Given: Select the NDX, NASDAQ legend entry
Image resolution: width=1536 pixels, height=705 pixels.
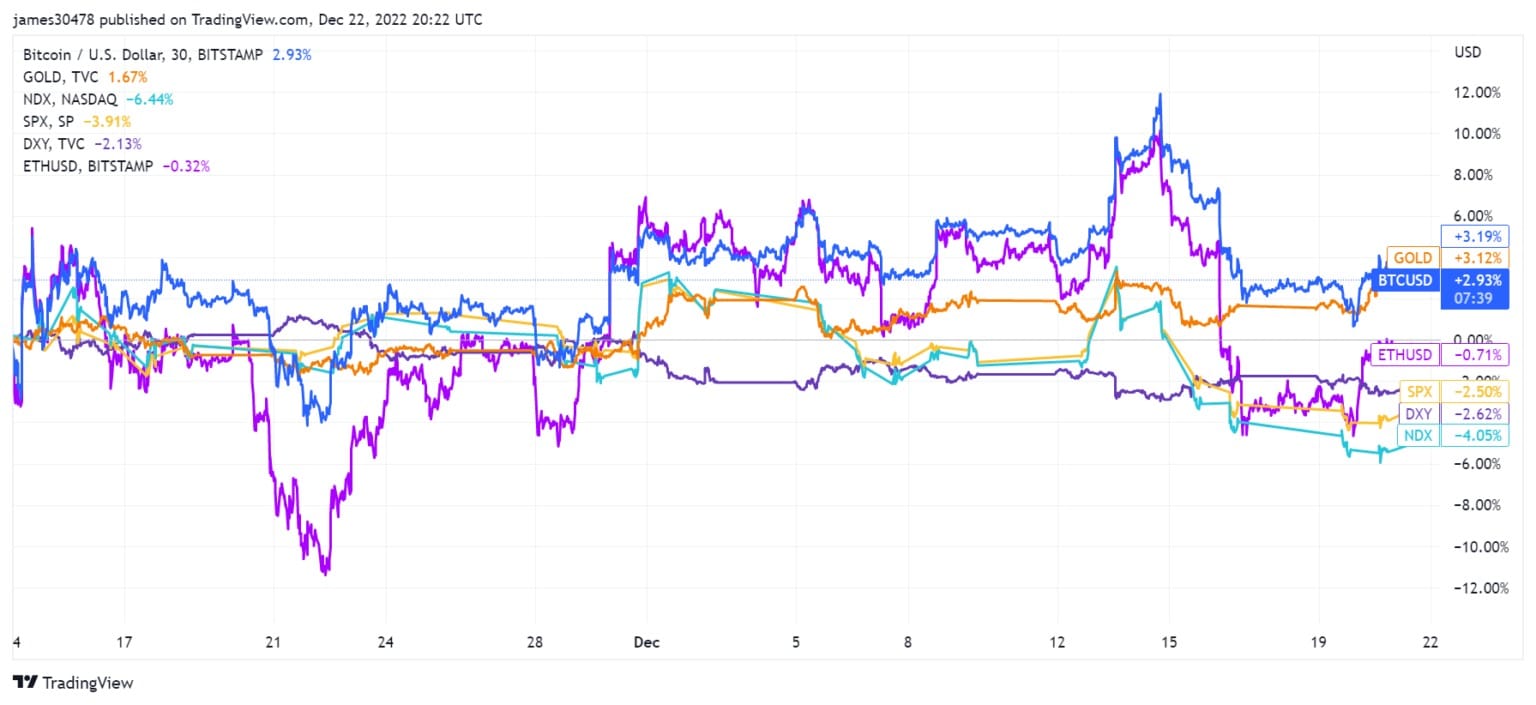Looking at the screenshot, I should pyautogui.click(x=70, y=99).
